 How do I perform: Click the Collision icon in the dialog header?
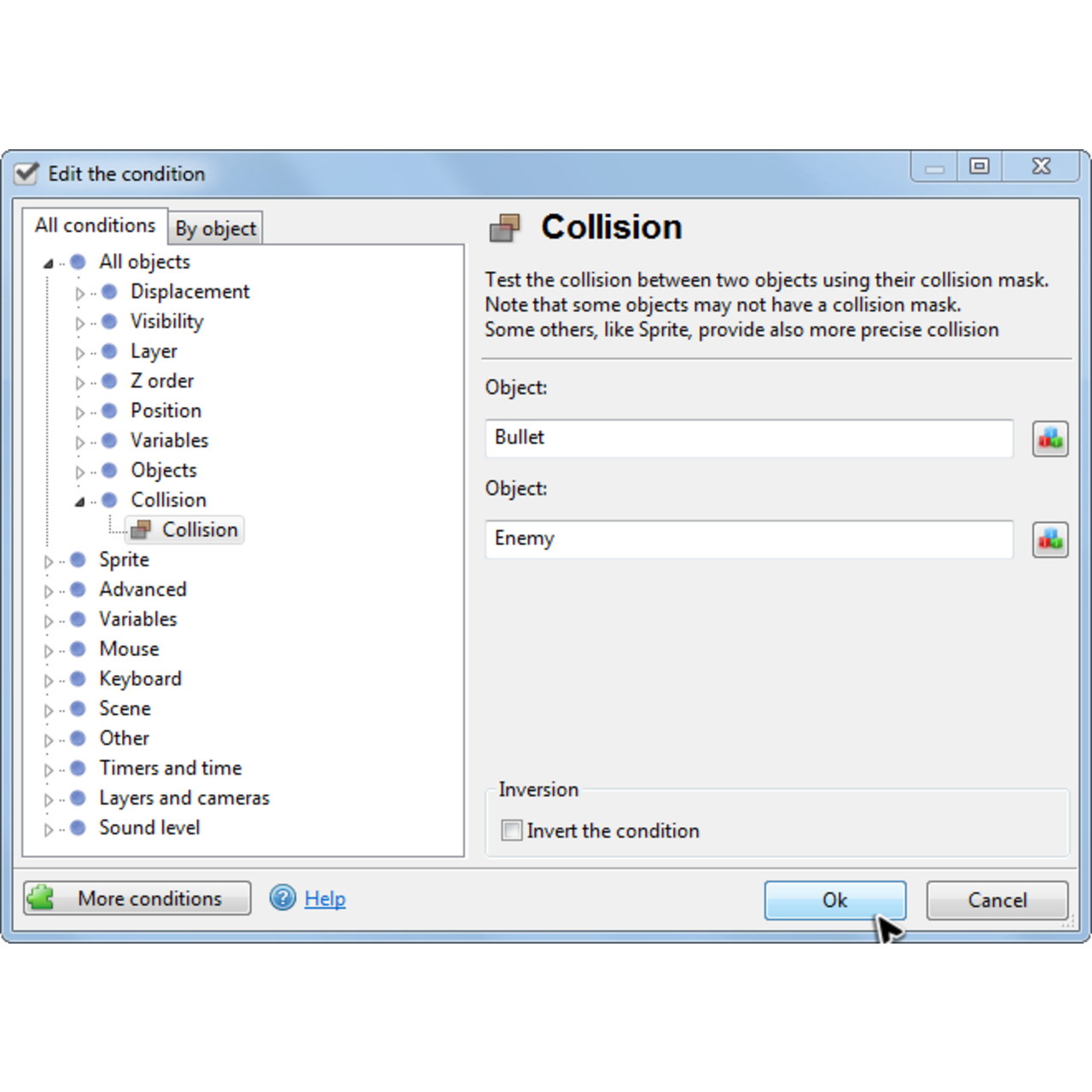click(503, 228)
